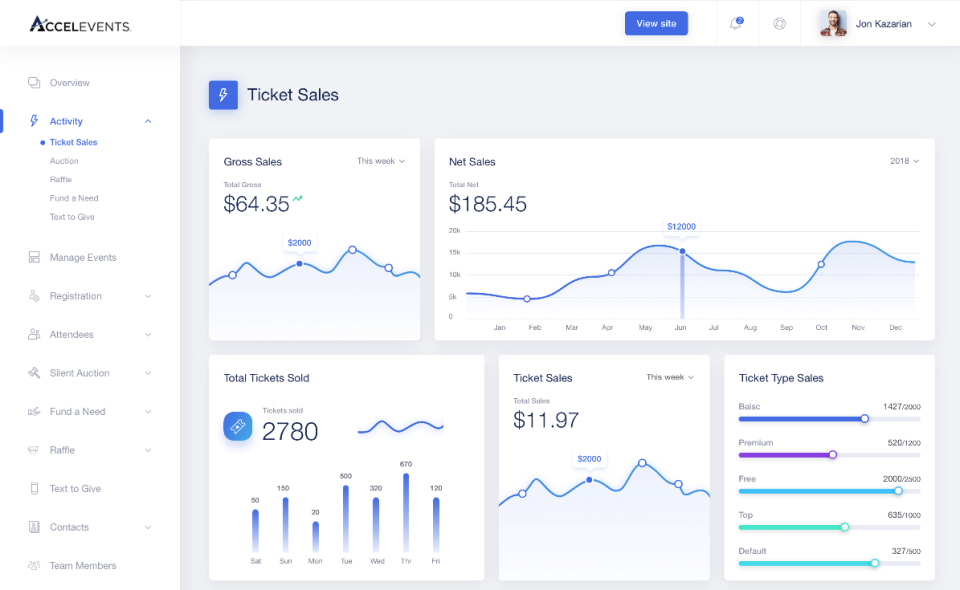Expand the Registration sidebar chevron
Image resolution: width=960 pixels, height=590 pixels.
tap(148, 296)
